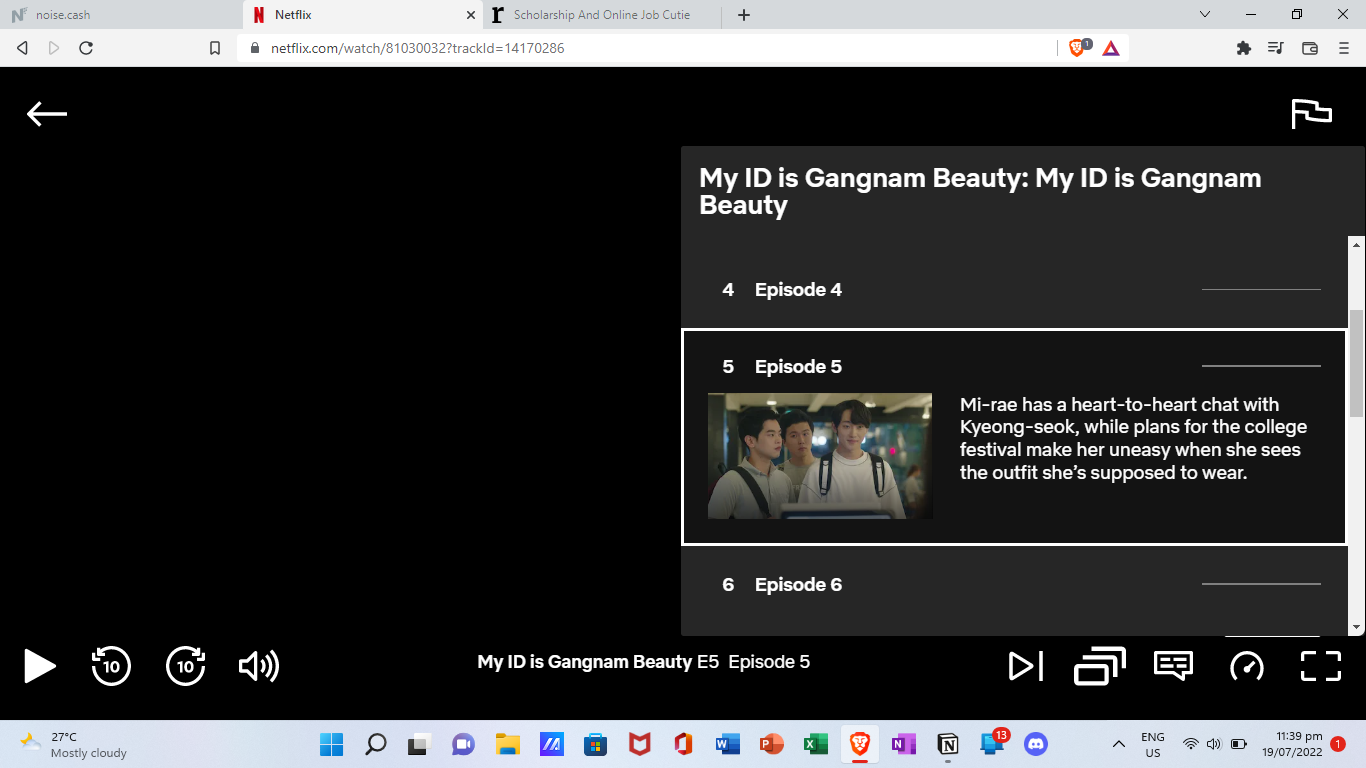
Task: Open the Brave Shields panel
Action: (1078, 47)
